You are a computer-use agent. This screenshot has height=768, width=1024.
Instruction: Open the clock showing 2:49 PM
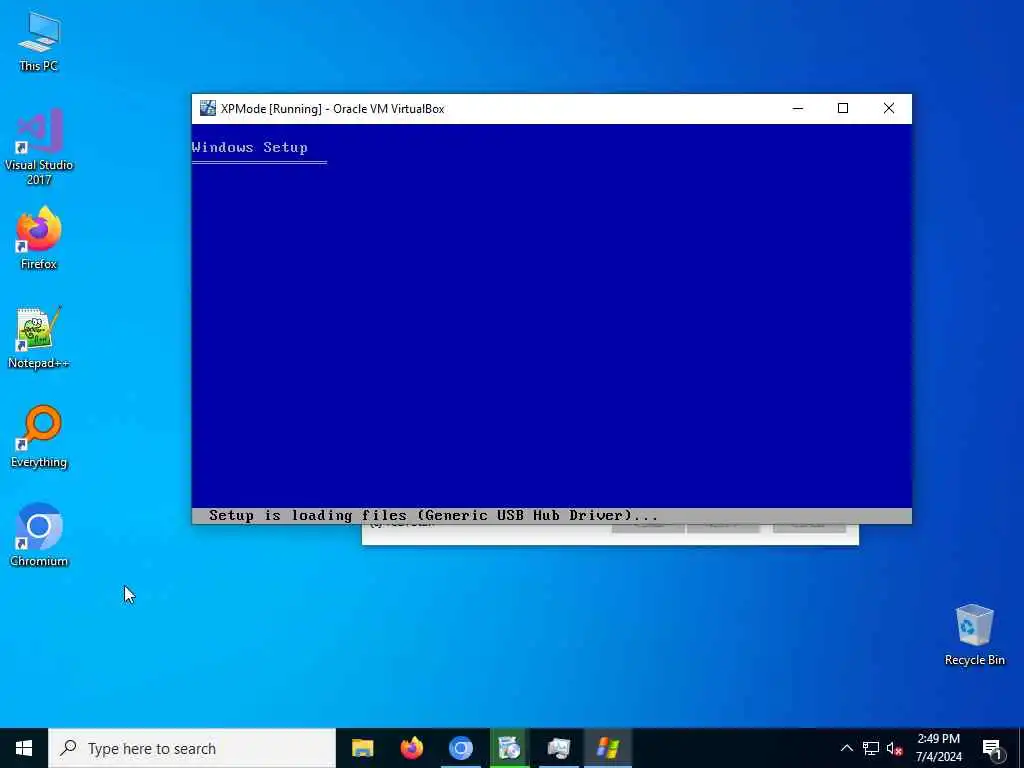pos(938,748)
